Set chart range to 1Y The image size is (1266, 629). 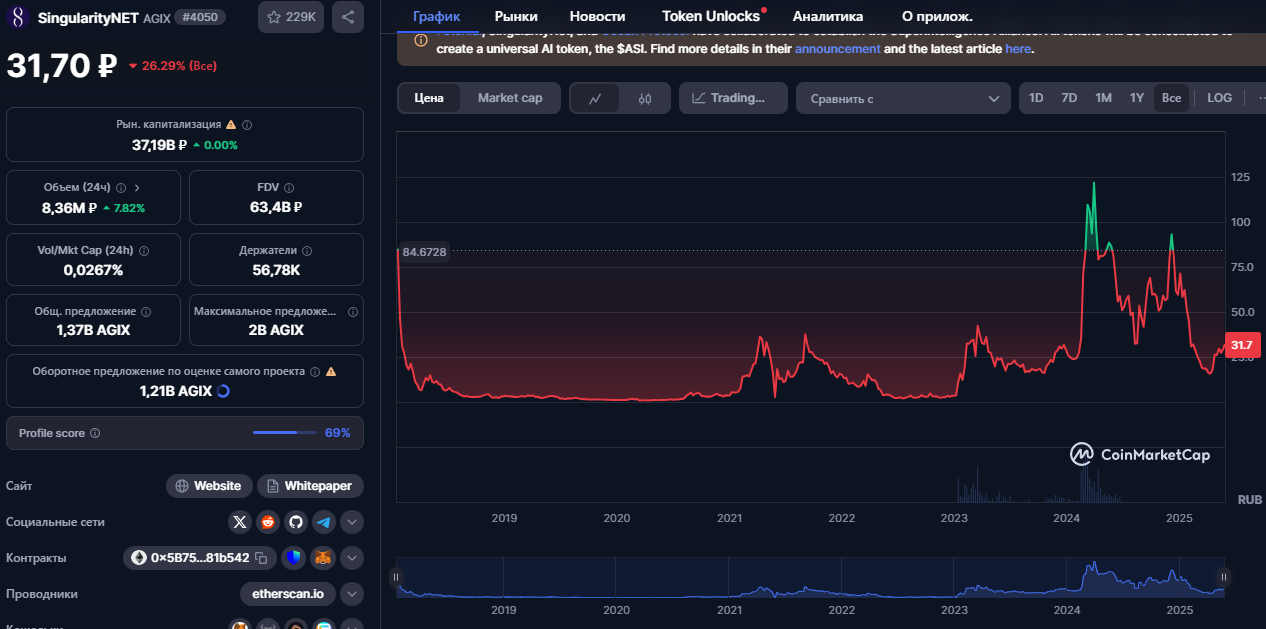pyautogui.click(x=1137, y=98)
